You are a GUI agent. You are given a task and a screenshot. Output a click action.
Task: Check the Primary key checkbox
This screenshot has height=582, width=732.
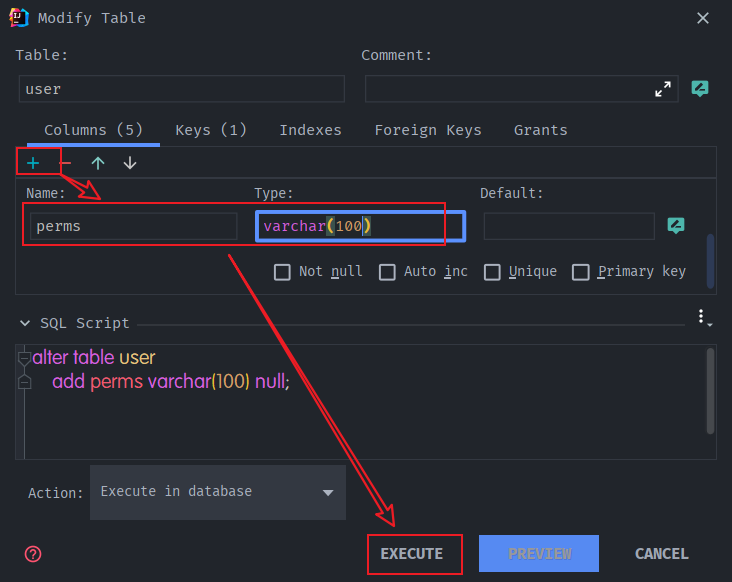tap(580, 272)
